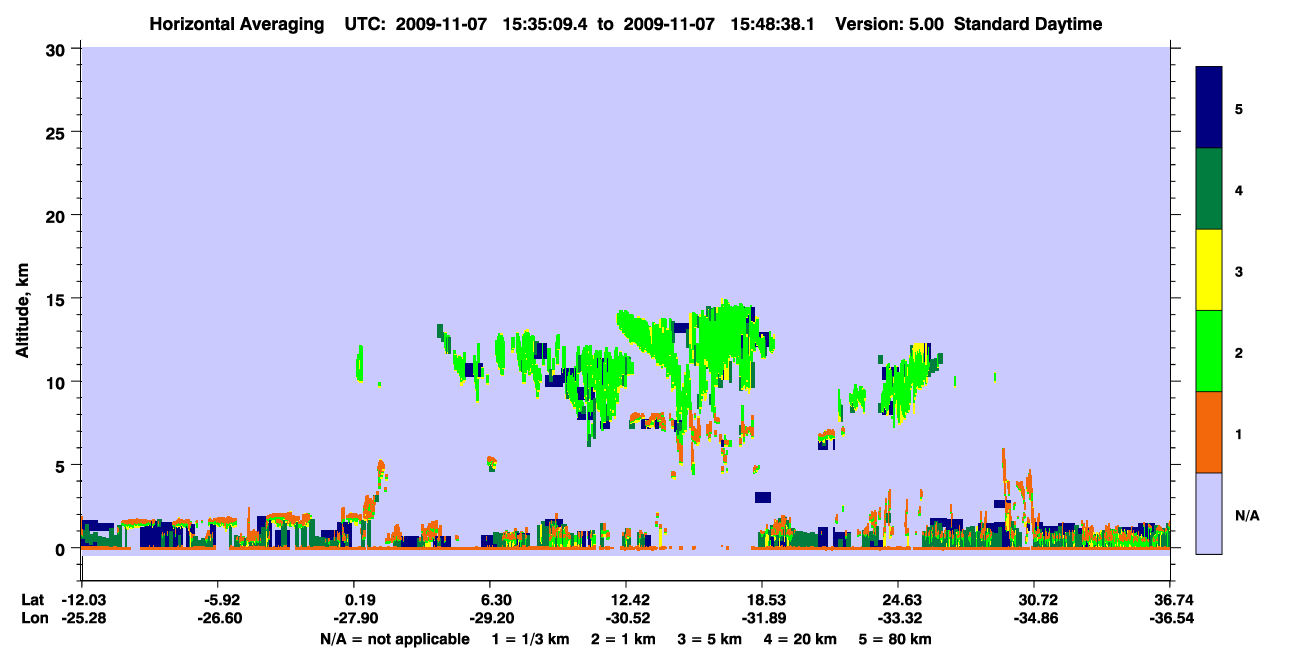The height and width of the screenshot is (667, 1300).
Task: Click the '3 = 5 km' legend entry
Action: click(x=711, y=639)
